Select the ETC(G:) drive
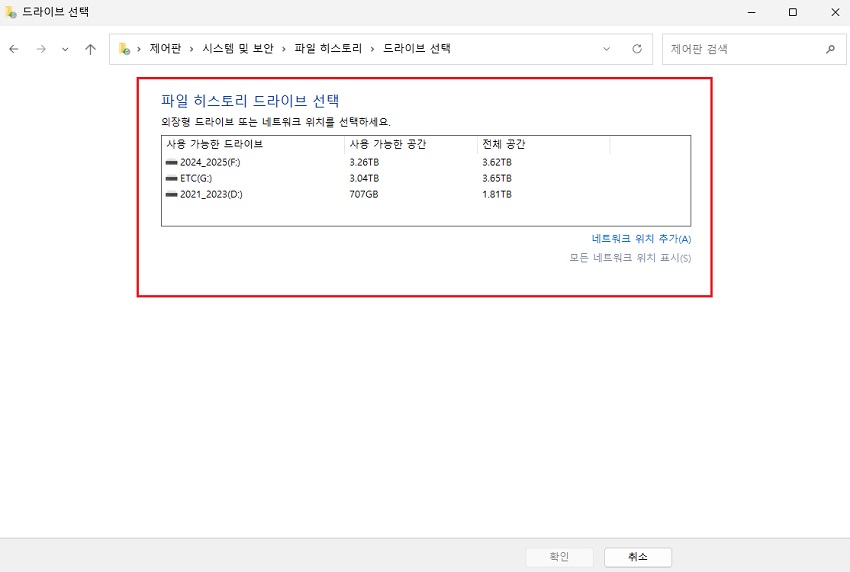This screenshot has width=850, height=572. [x=195, y=178]
